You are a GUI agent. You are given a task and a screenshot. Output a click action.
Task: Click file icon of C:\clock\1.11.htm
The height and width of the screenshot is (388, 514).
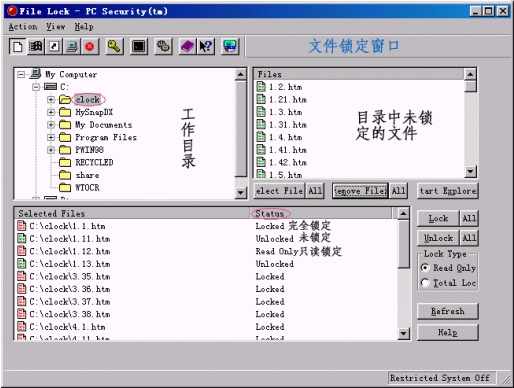22,239
